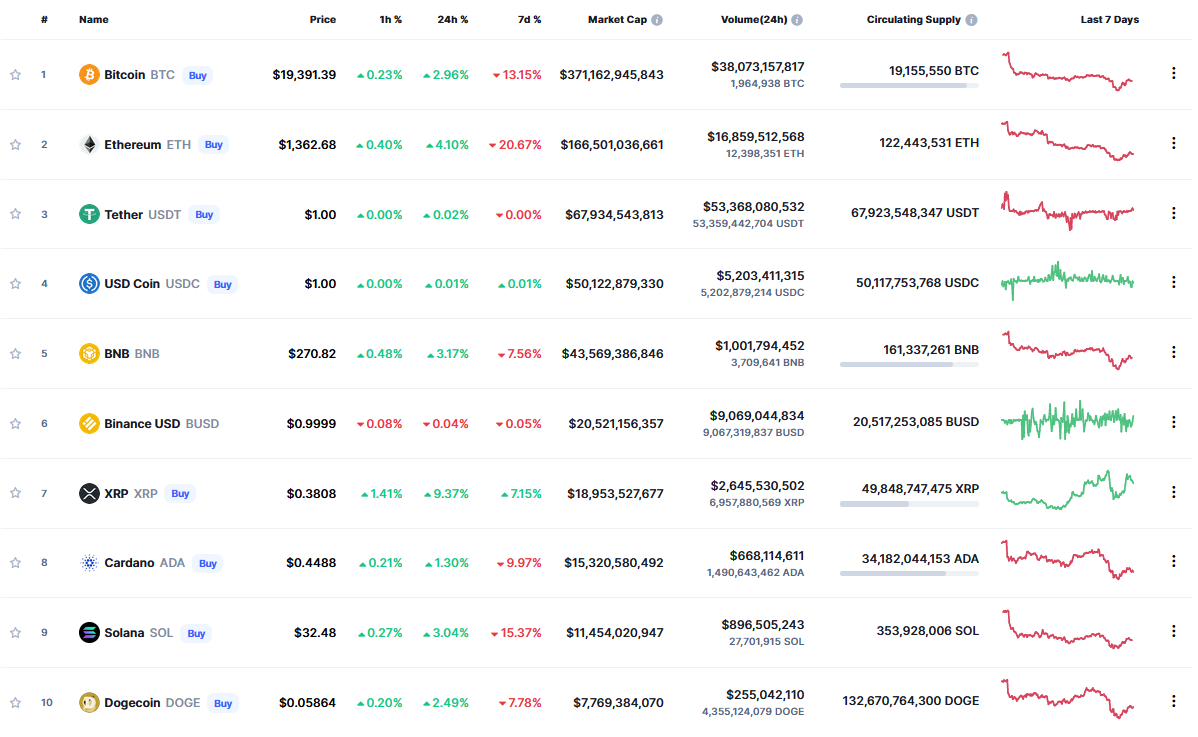Sort the table by Price column
The width and height of the screenshot is (1198, 737).
point(322,20)
